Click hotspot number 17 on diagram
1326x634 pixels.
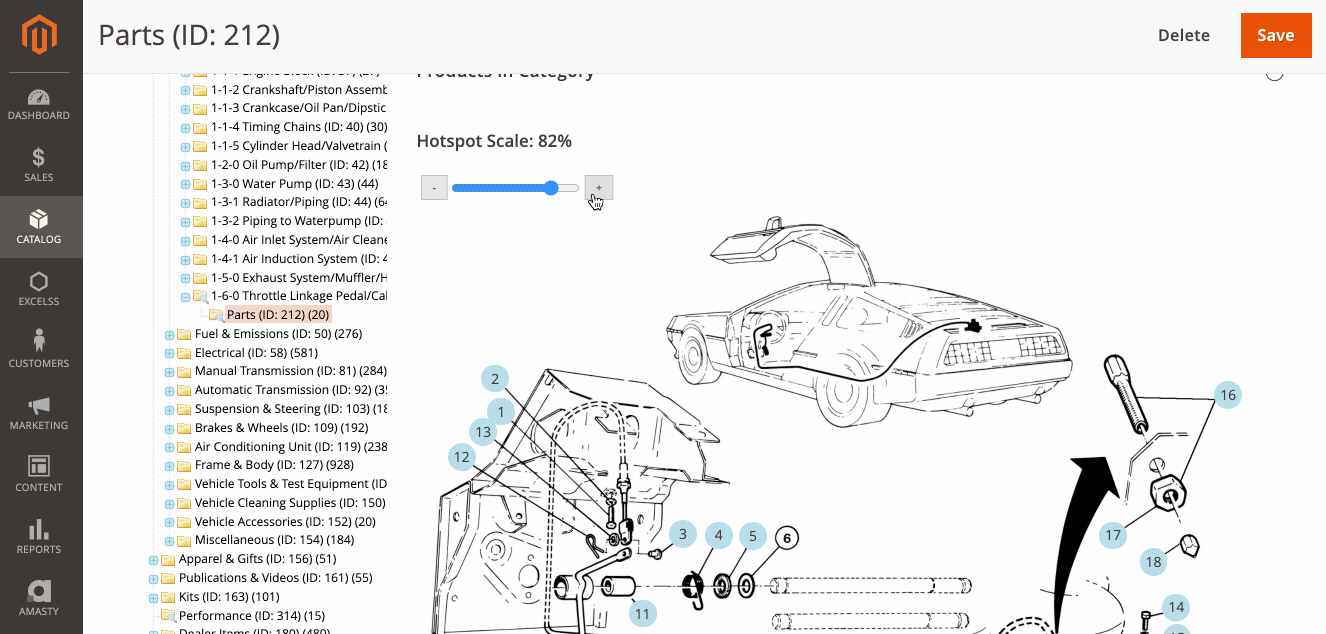[x=1113, y=535]
